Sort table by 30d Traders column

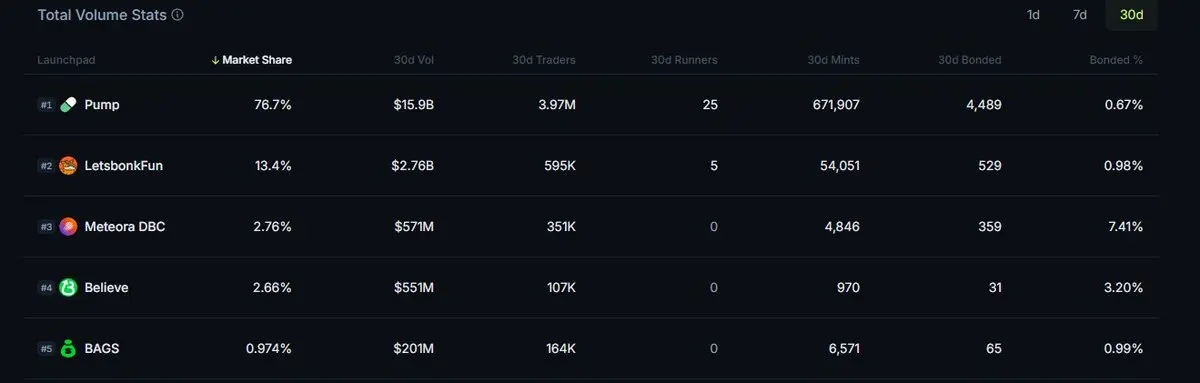pos(543,61)
